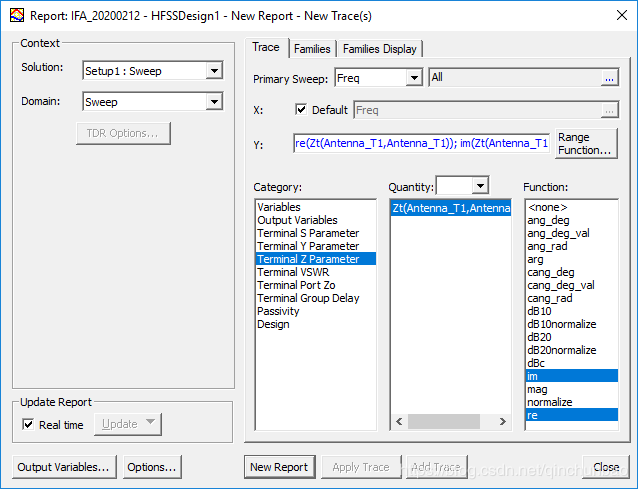638x489 pixels.
Task: Close the report window with X
Action: (x=621, y=15)
